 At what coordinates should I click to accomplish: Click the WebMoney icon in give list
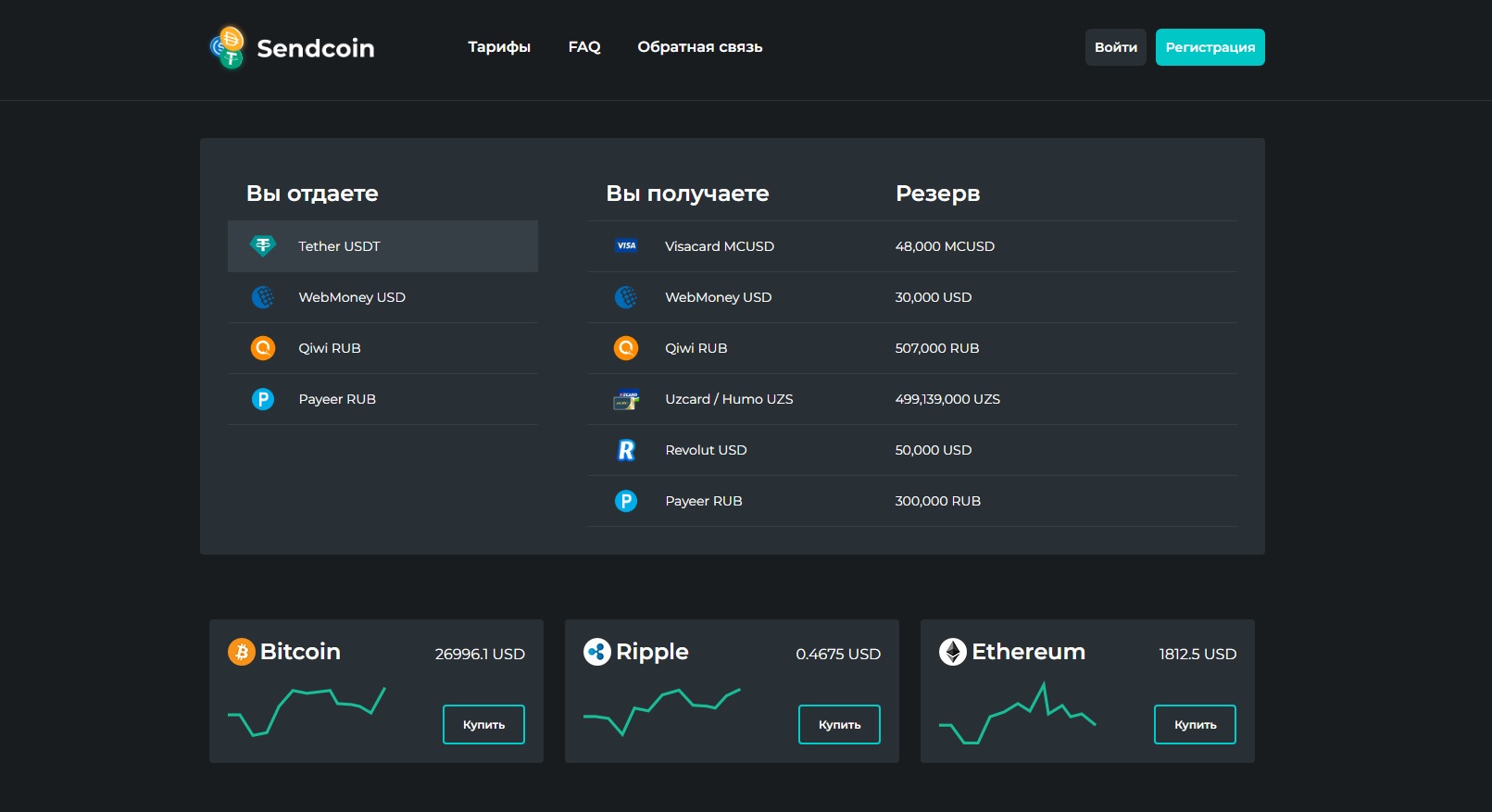(x=263, y=297)
